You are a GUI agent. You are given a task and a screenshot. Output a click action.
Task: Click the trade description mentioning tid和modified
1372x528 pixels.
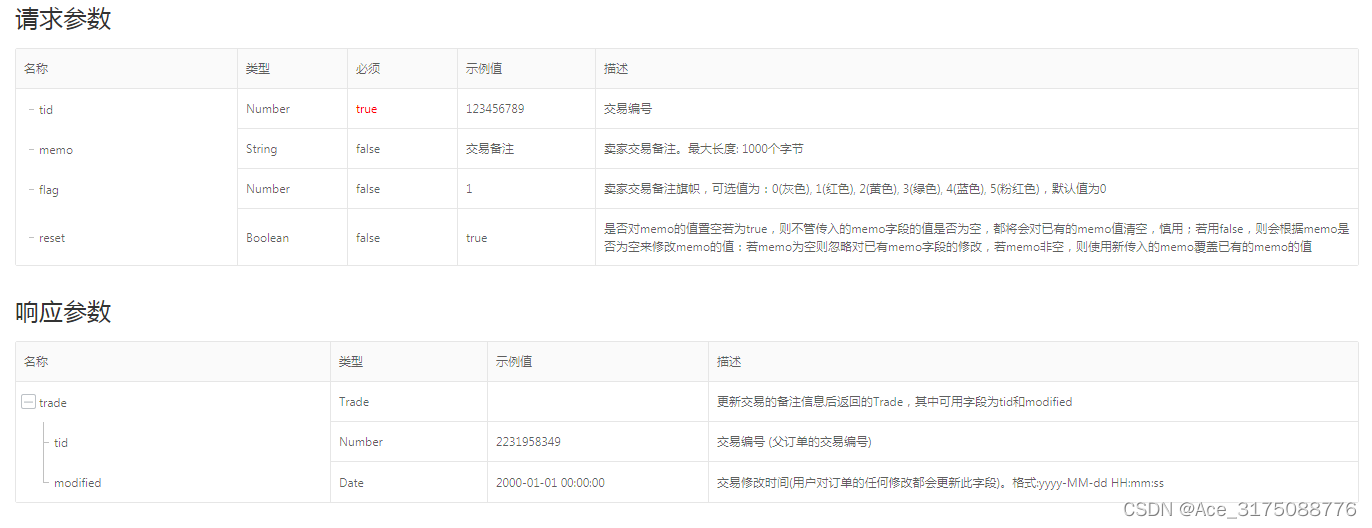[894, 402]
